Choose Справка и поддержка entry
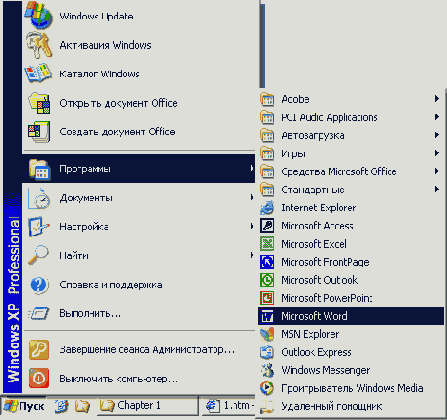This screenshot has width=447, height=420. 139,285
